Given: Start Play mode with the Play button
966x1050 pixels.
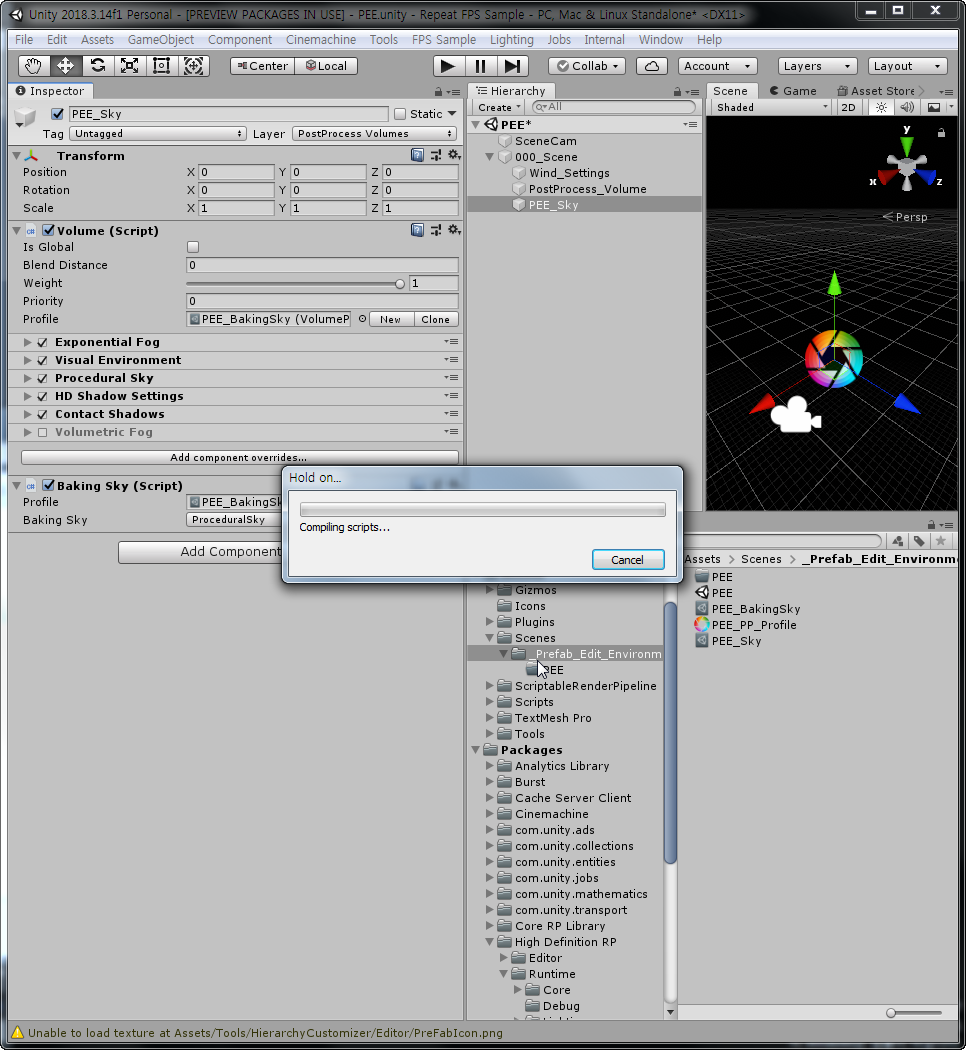Looking at the screenshot, I should coord(449,66).
